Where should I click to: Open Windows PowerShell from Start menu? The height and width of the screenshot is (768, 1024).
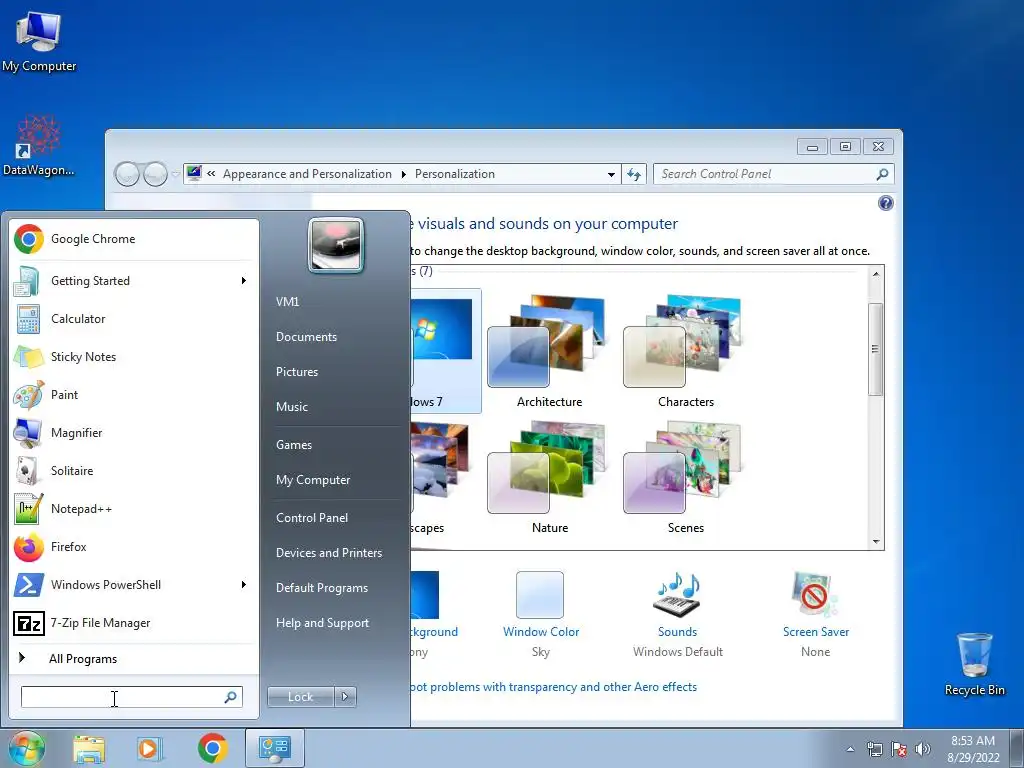[x=134, y=584]
